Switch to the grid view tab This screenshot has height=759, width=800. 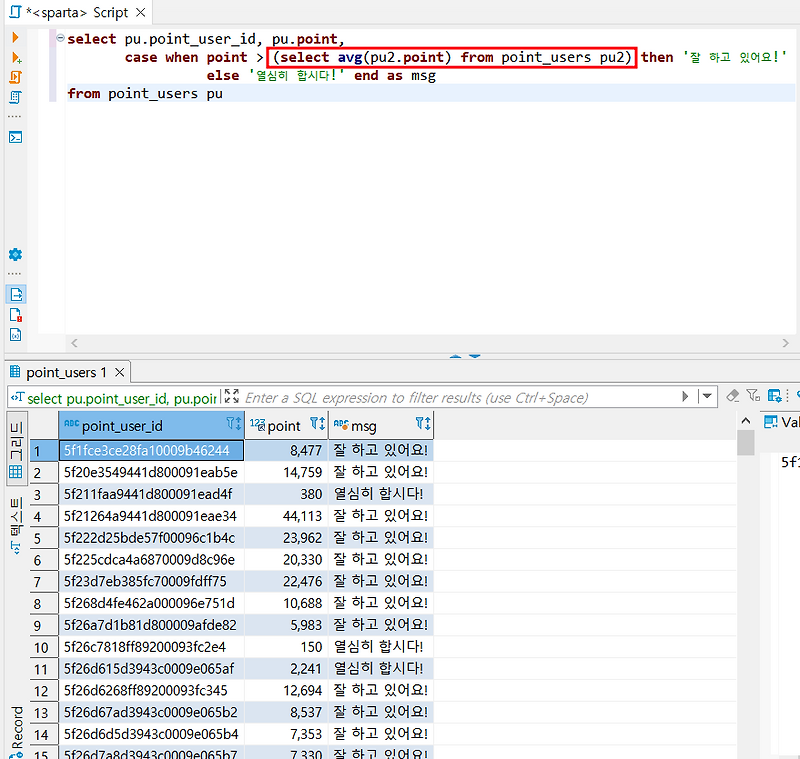(16, 450)
